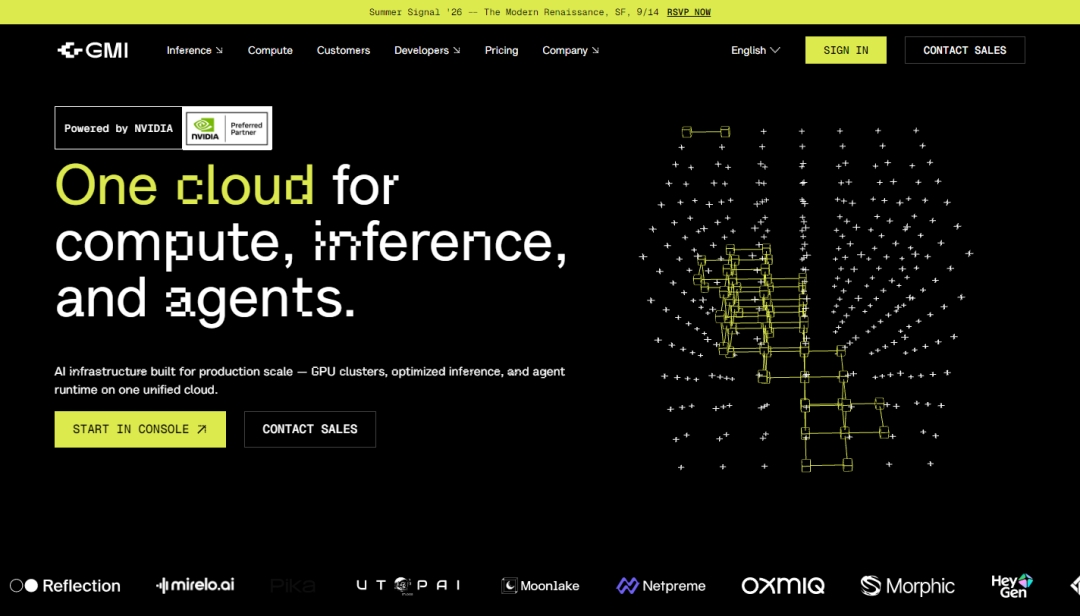
Task: Open the Pricing page
Action: [501, 50]
